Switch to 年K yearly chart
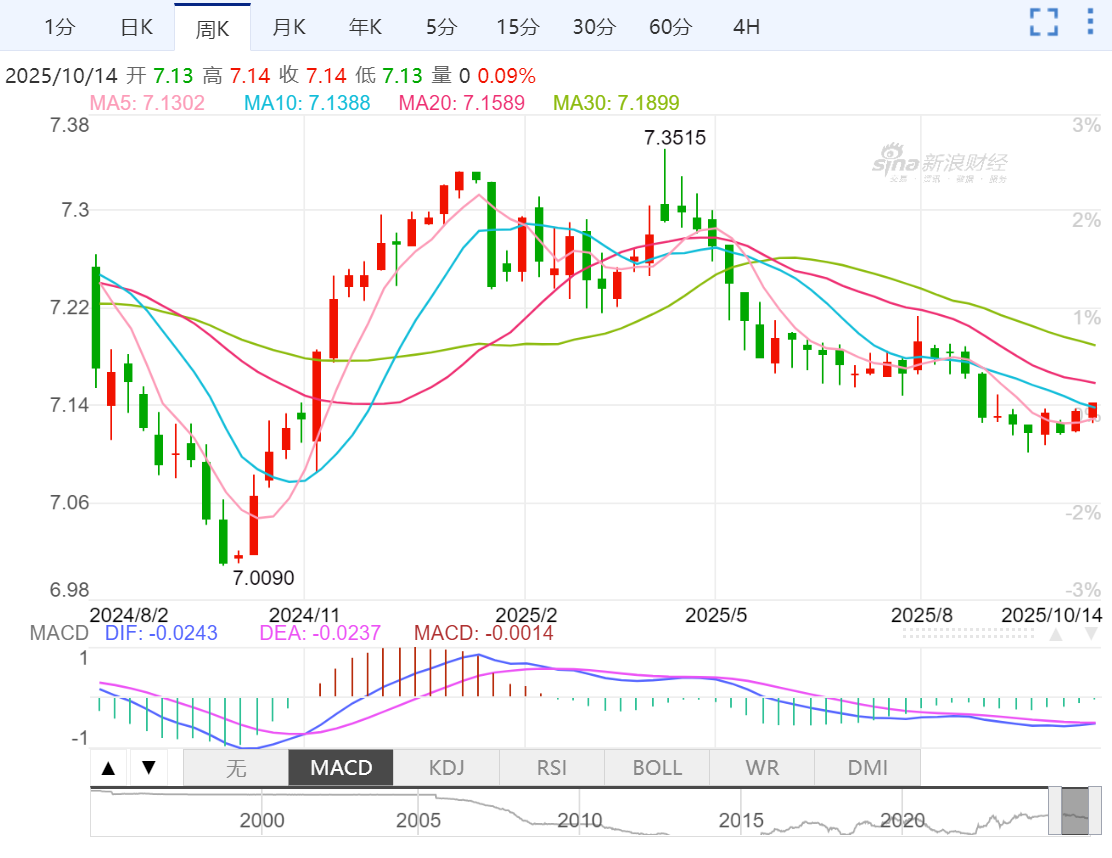 point(365,27)
